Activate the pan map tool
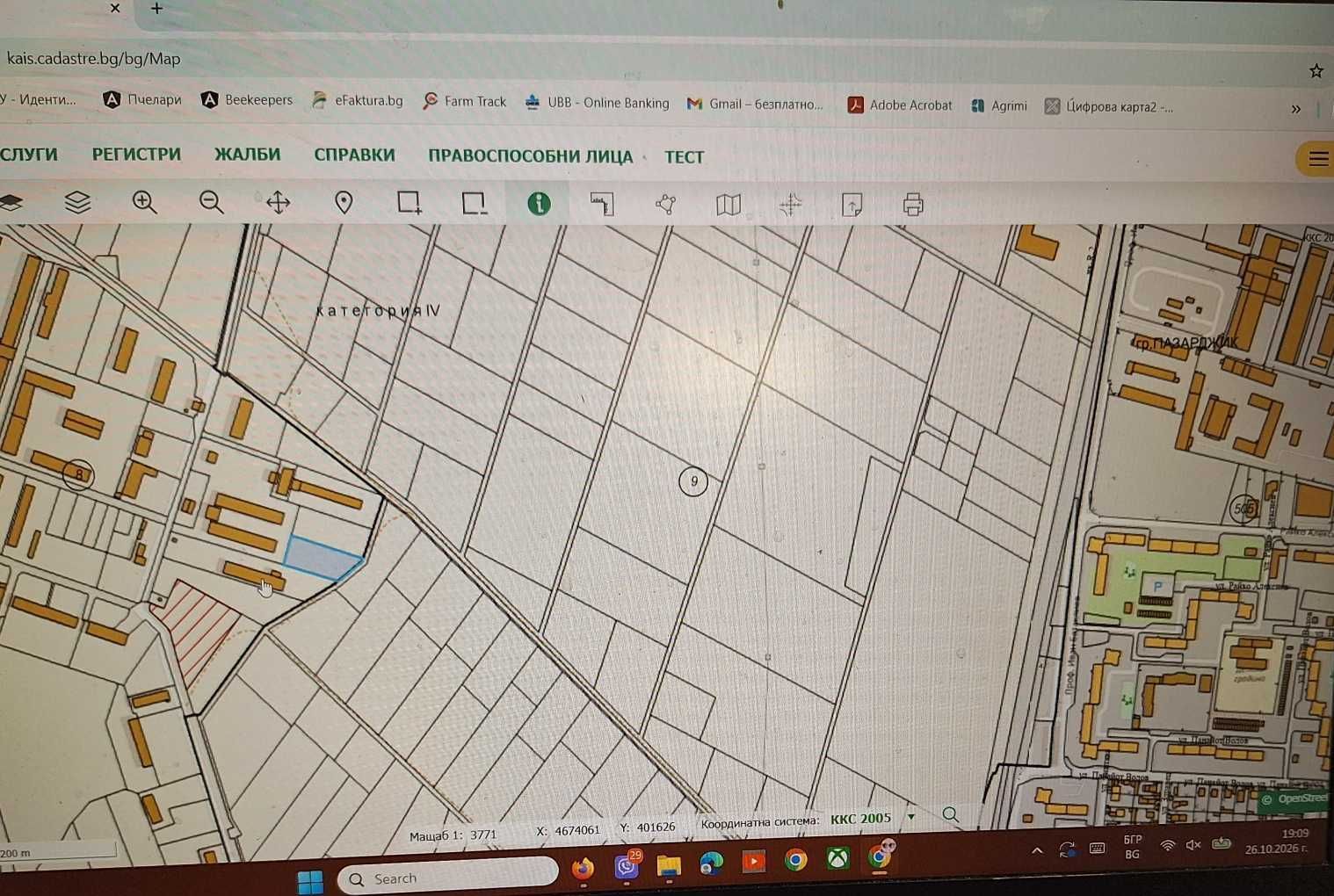The width and height of the screenshot is (1334, 896). click(278, 203)
